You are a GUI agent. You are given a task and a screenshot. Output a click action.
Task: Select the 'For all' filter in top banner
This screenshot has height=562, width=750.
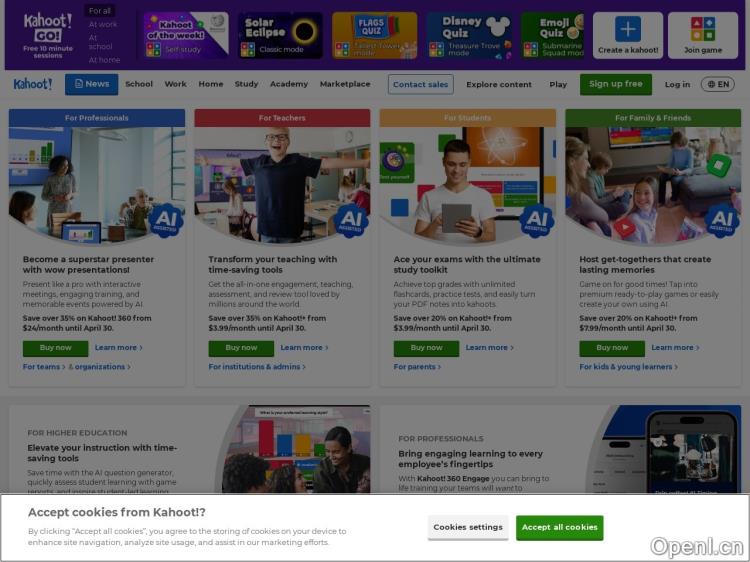[x=99, y=11]
